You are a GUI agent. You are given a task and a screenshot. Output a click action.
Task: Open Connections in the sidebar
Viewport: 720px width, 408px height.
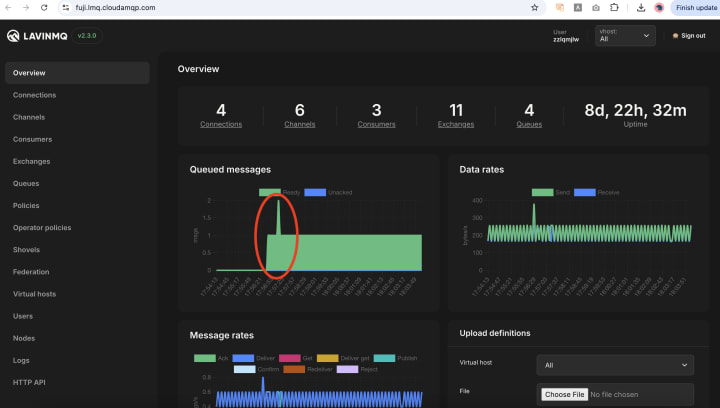pos(34,95)
